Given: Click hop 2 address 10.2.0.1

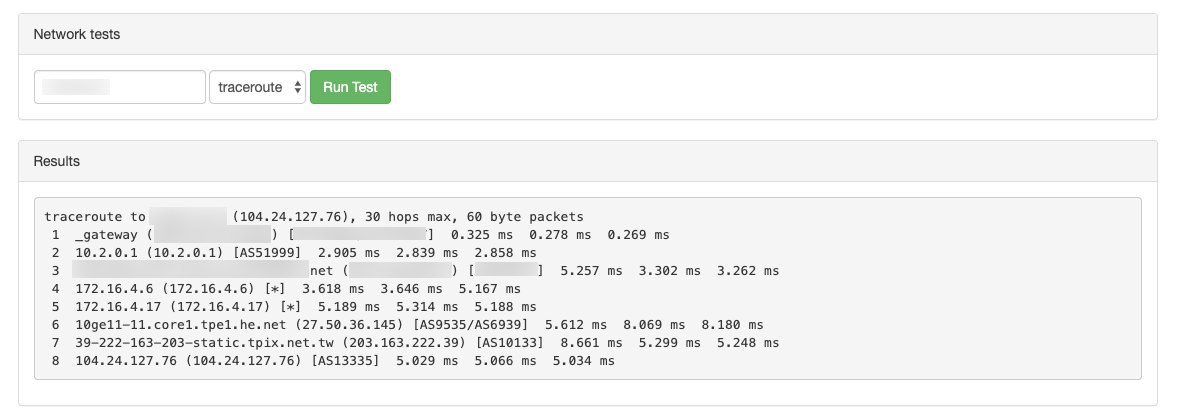Looking at the screenshot, I should click(x=107, y=253).
